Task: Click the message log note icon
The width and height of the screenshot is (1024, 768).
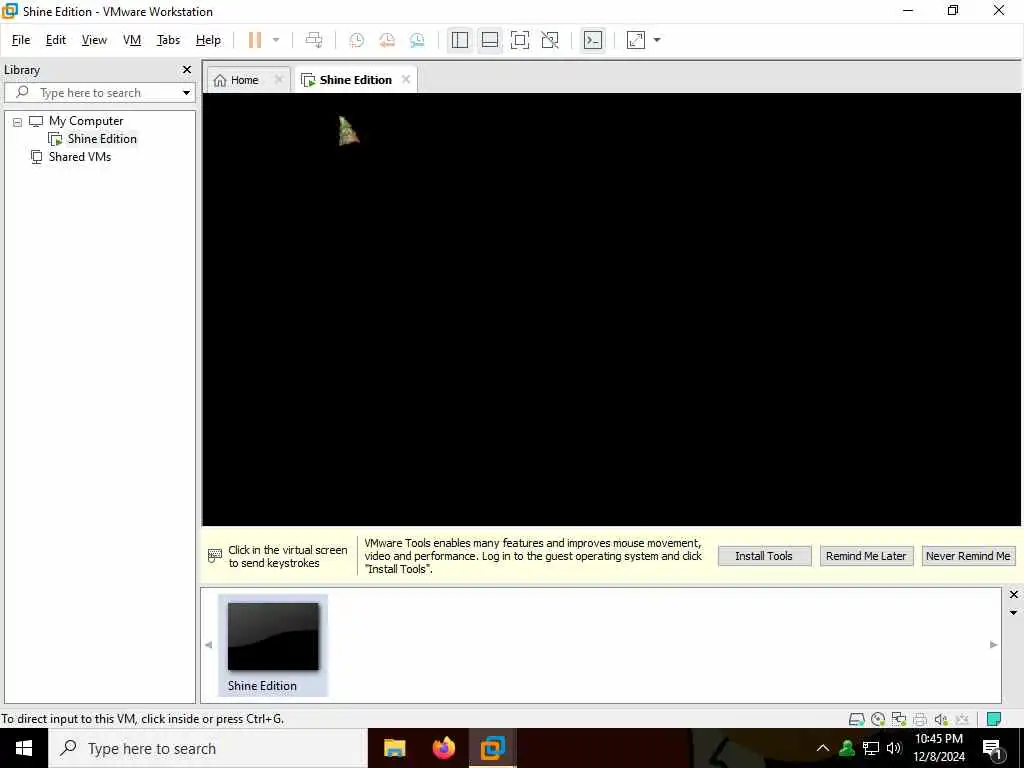Action: click(x=994, y=719)
